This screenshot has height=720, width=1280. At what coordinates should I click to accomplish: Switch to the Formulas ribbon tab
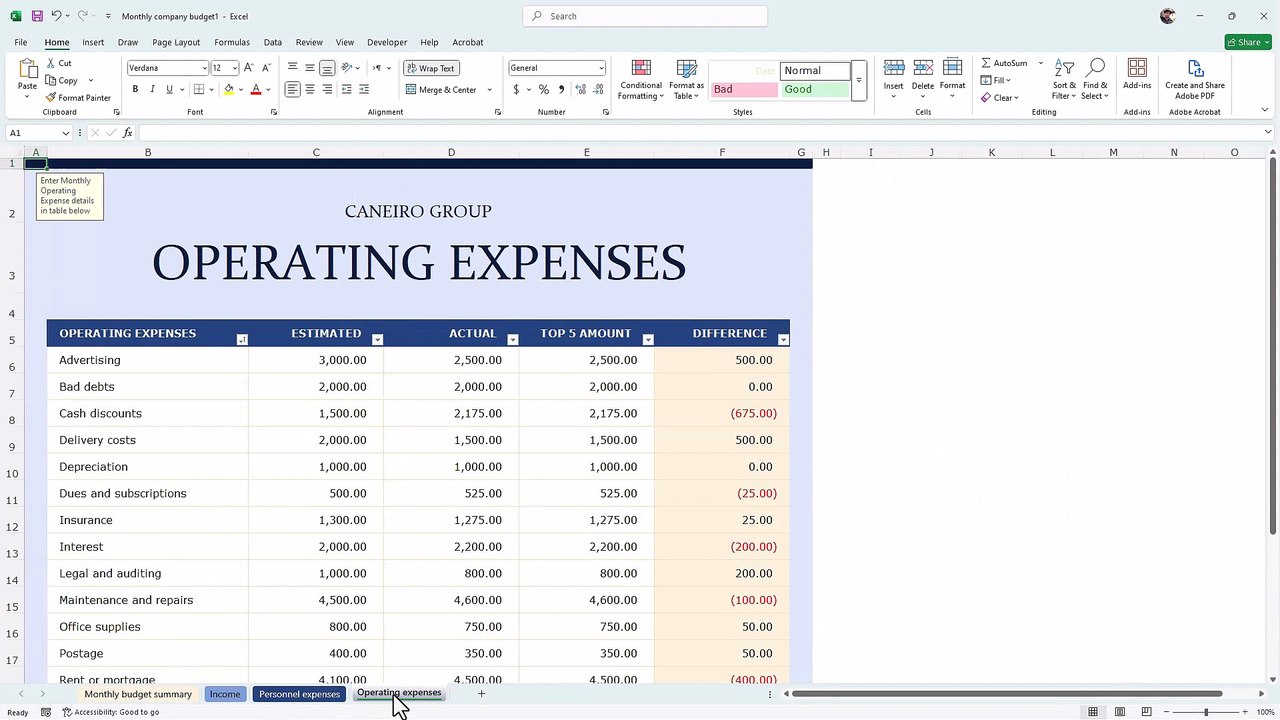click(x=232, y=42)
